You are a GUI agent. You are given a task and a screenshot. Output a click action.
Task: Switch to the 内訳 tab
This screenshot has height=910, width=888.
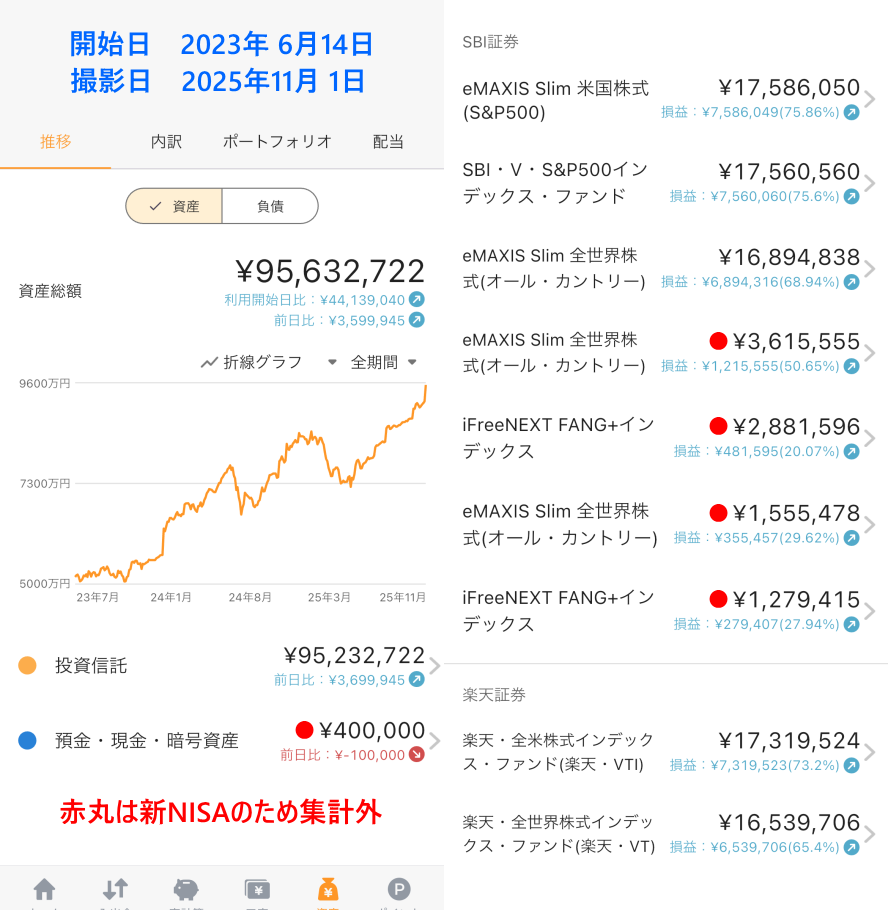166,142
